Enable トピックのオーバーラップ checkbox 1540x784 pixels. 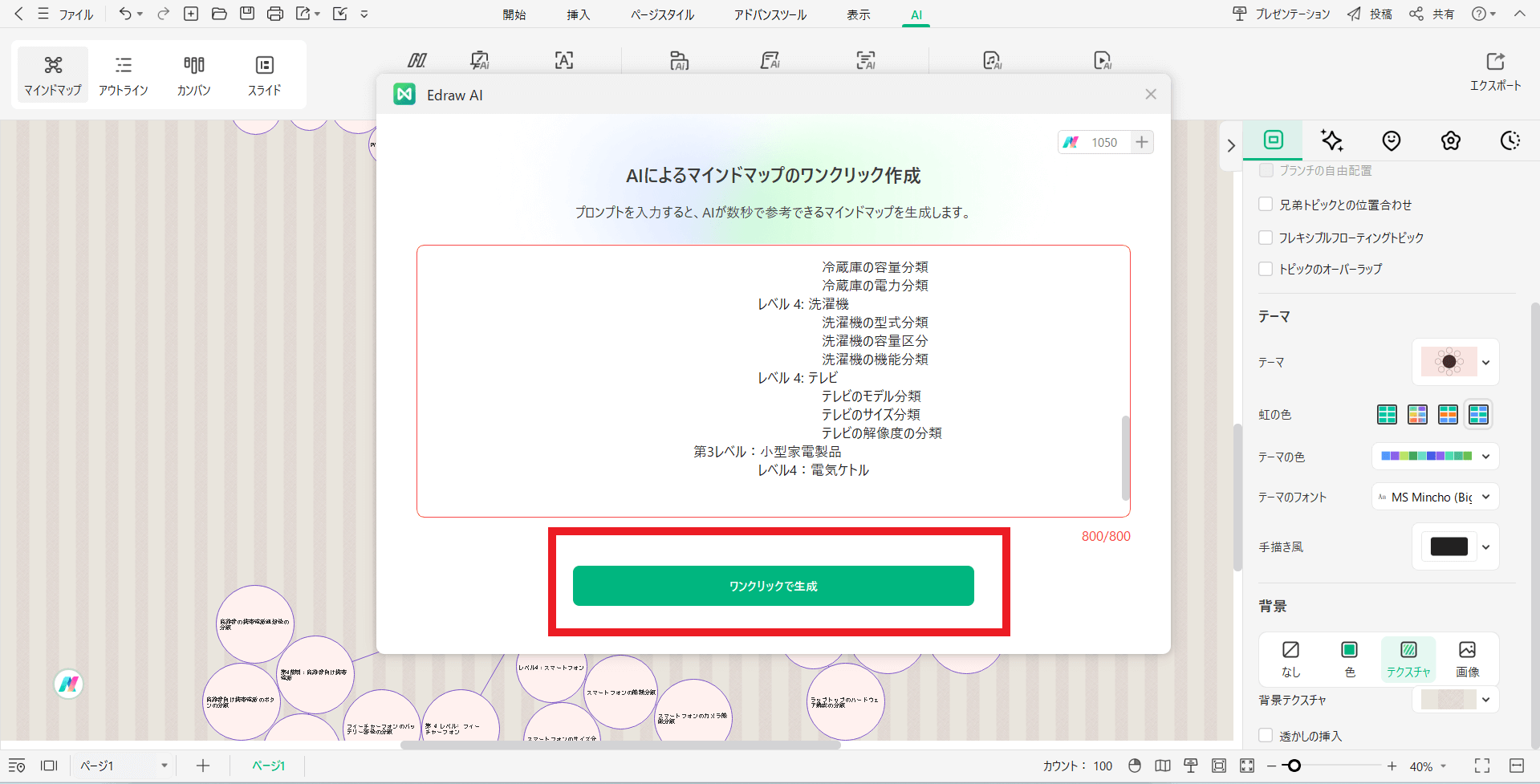click(x=1266, y=269)
